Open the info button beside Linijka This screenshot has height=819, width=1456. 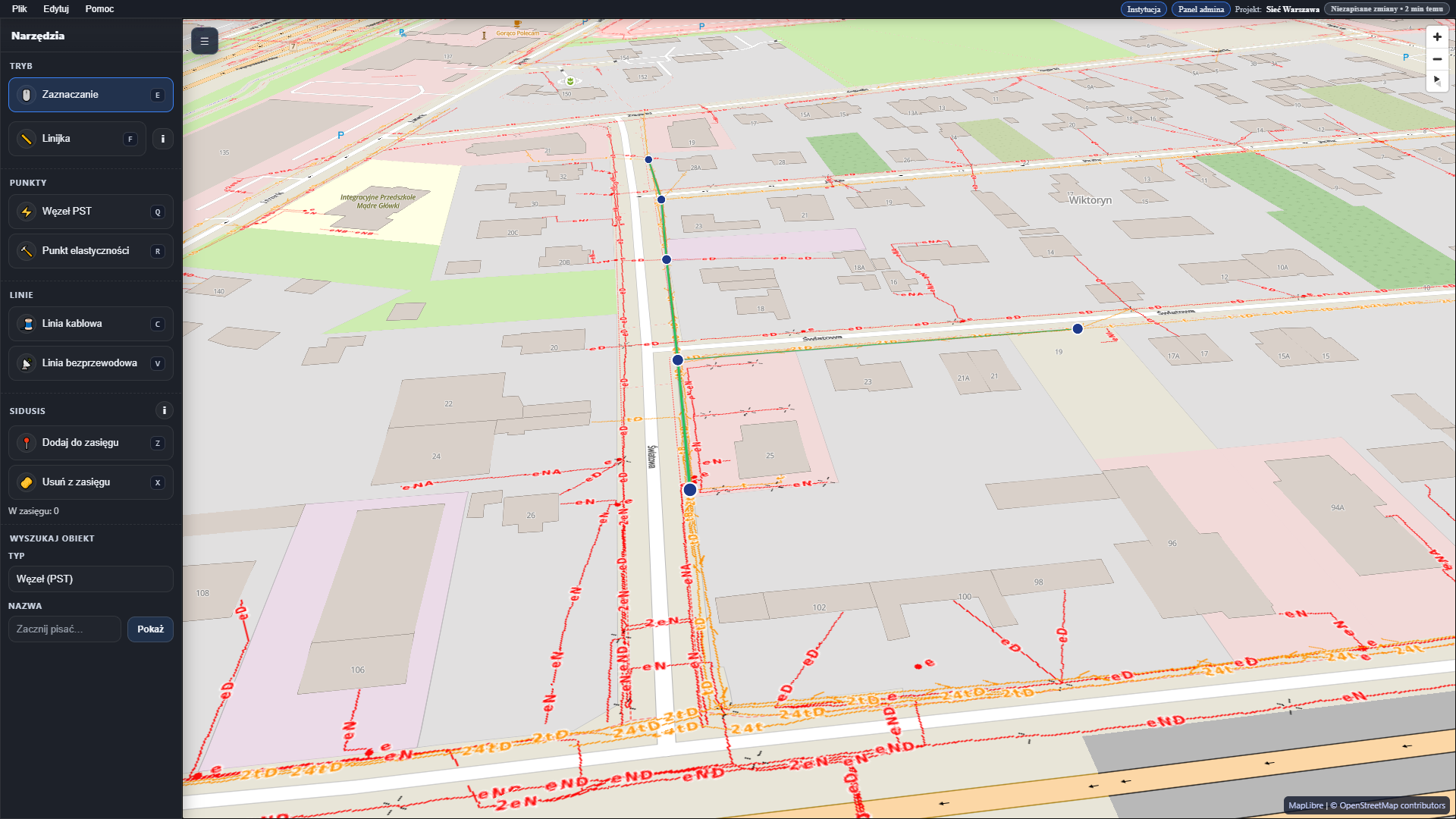coord(163,139)
